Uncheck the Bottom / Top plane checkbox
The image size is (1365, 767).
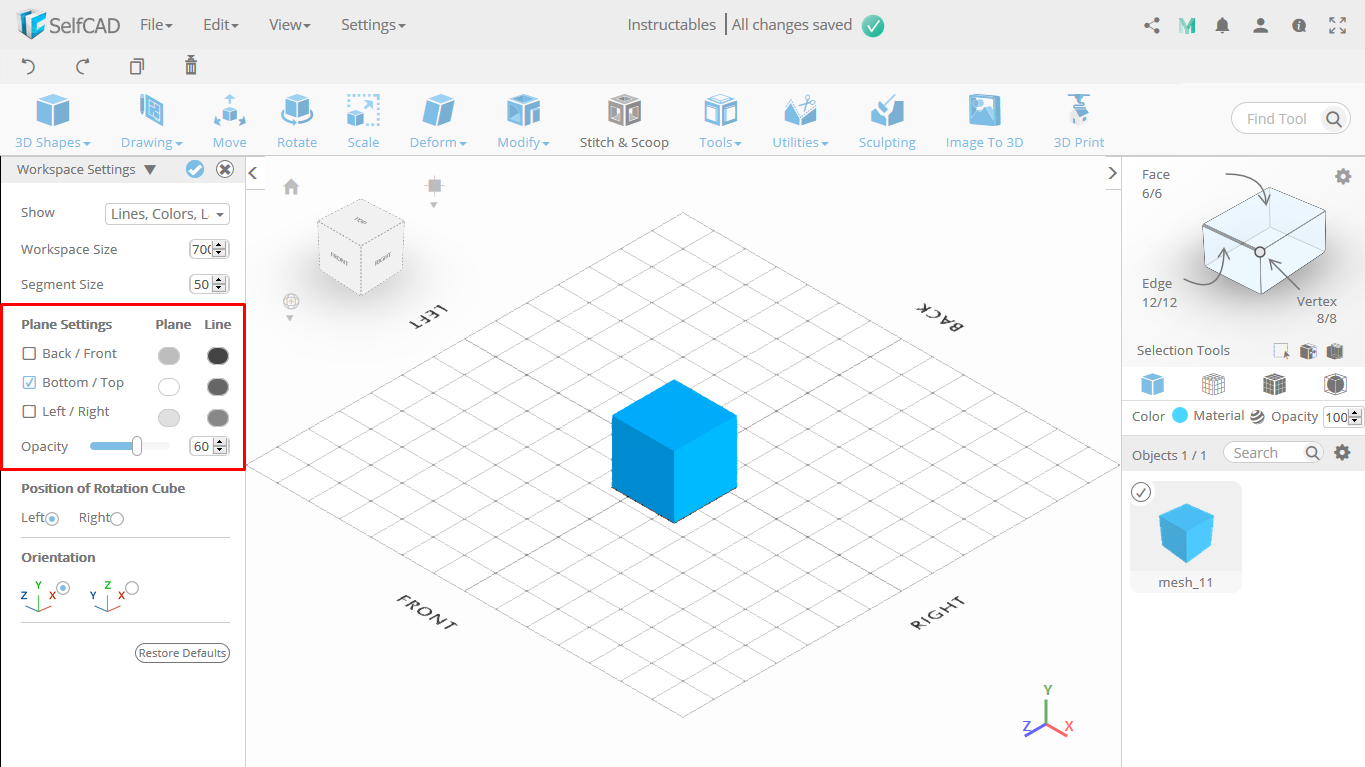(x=29, y=383)
